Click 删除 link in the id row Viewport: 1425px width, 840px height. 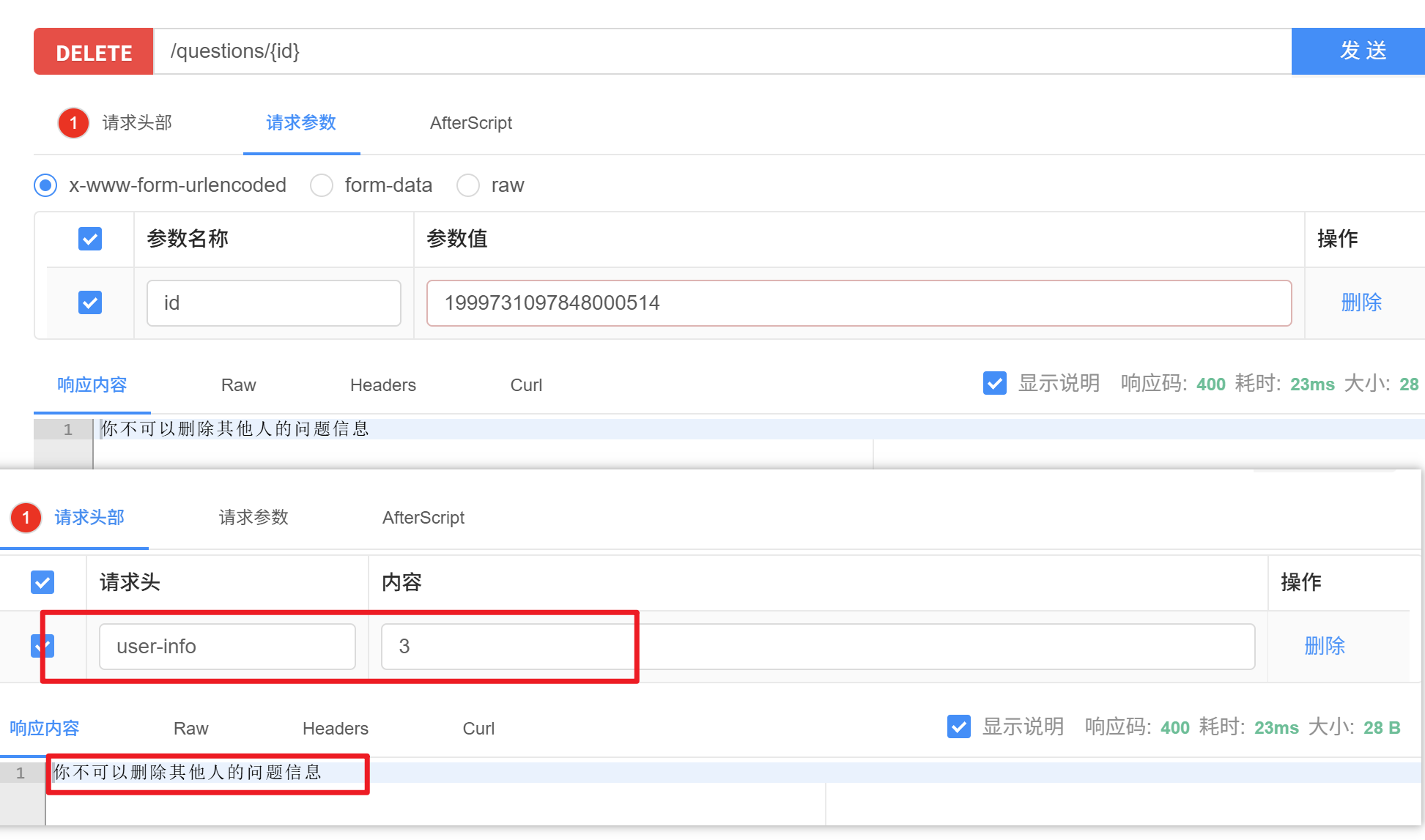(1361, 302)
